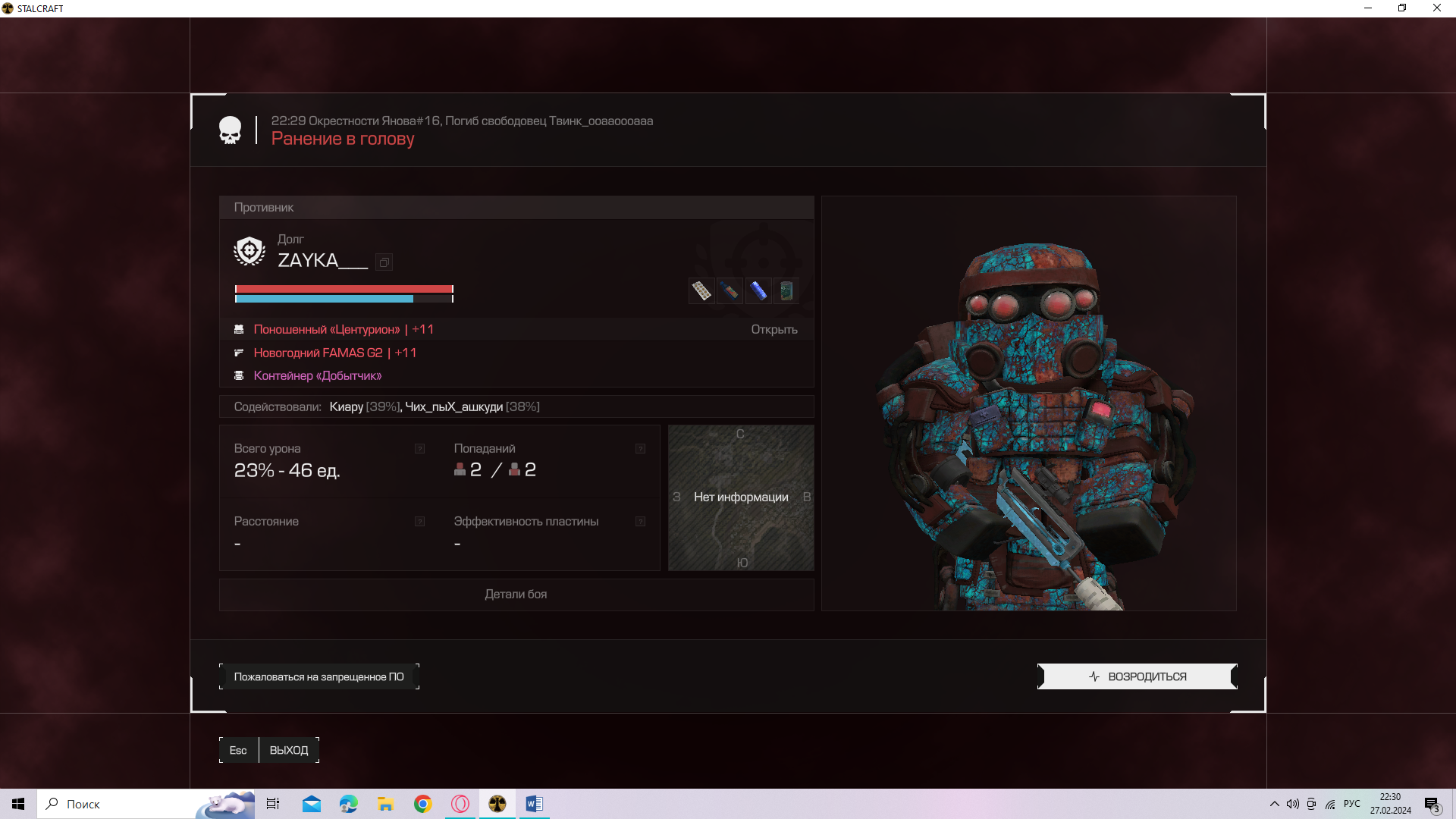Click the green canister consumable icon
The height and width of the screenshot is (819, 1456).
pyautogui.click(x=786, y=290)
